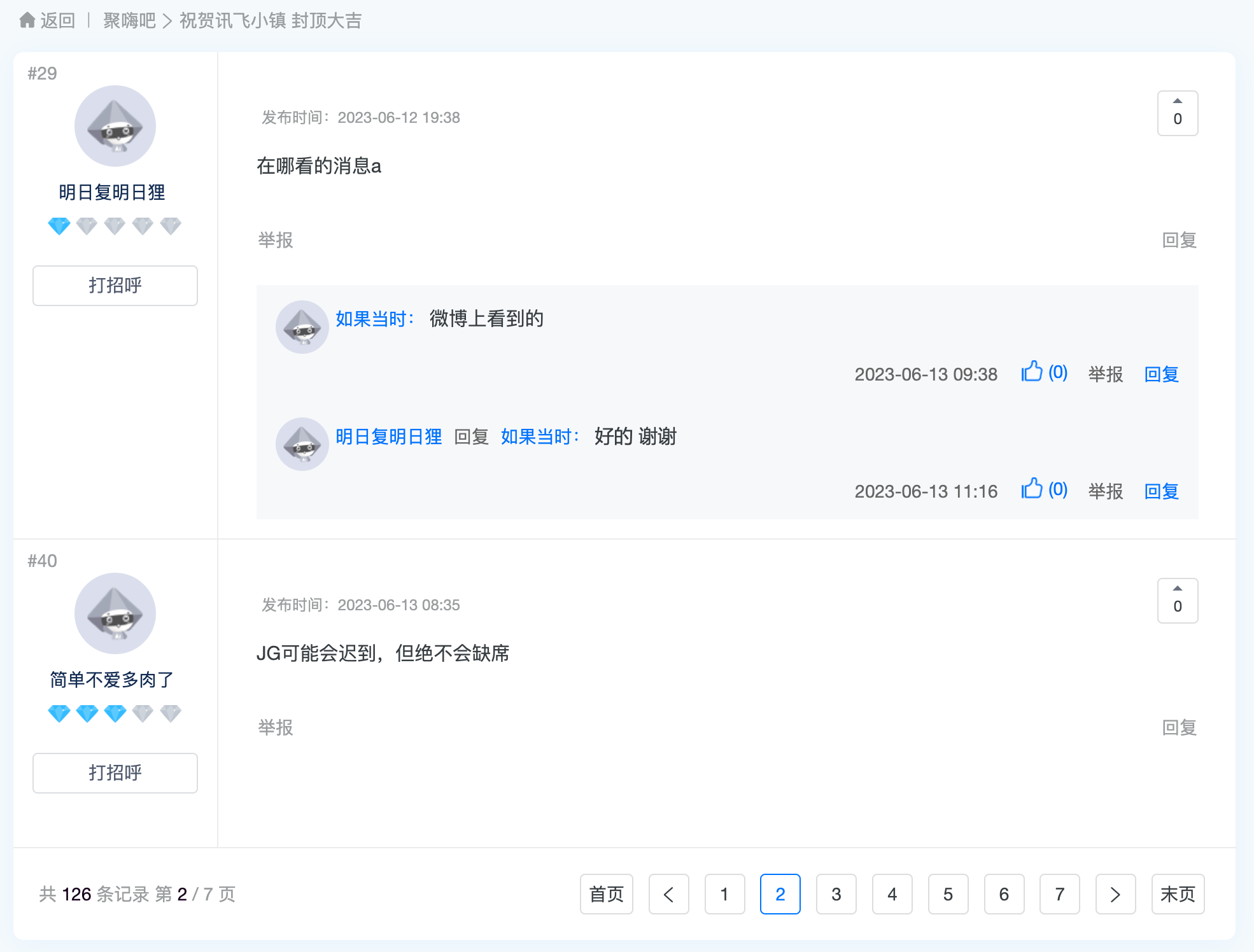Click the home icon beside 返回
This screenshot has height=952, width=1254.
pos(27,21)
